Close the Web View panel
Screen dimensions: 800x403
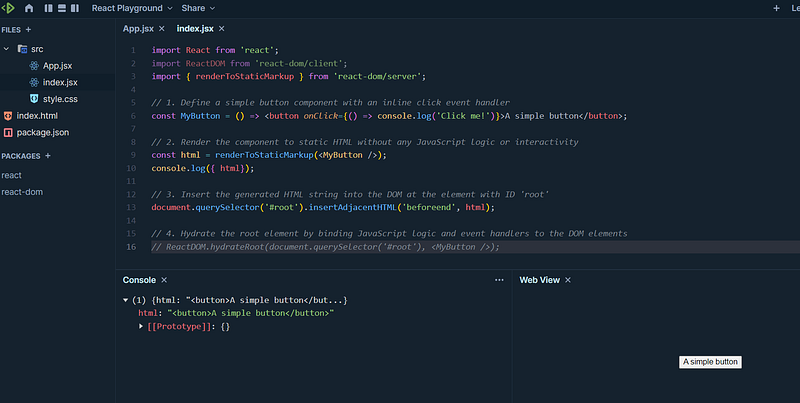click(568, 280)
